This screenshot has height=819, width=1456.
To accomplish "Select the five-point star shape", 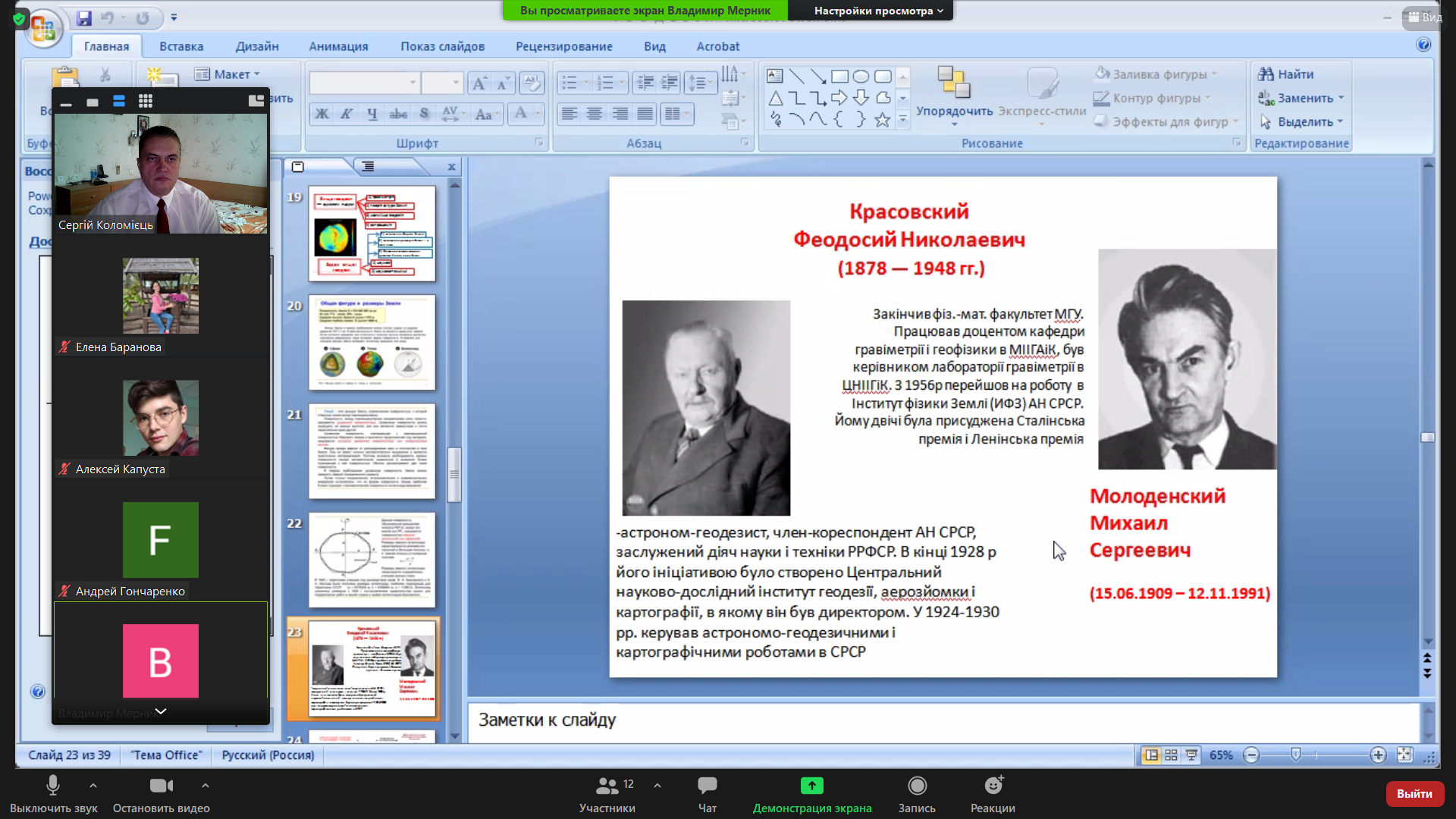I will [882, 120].
